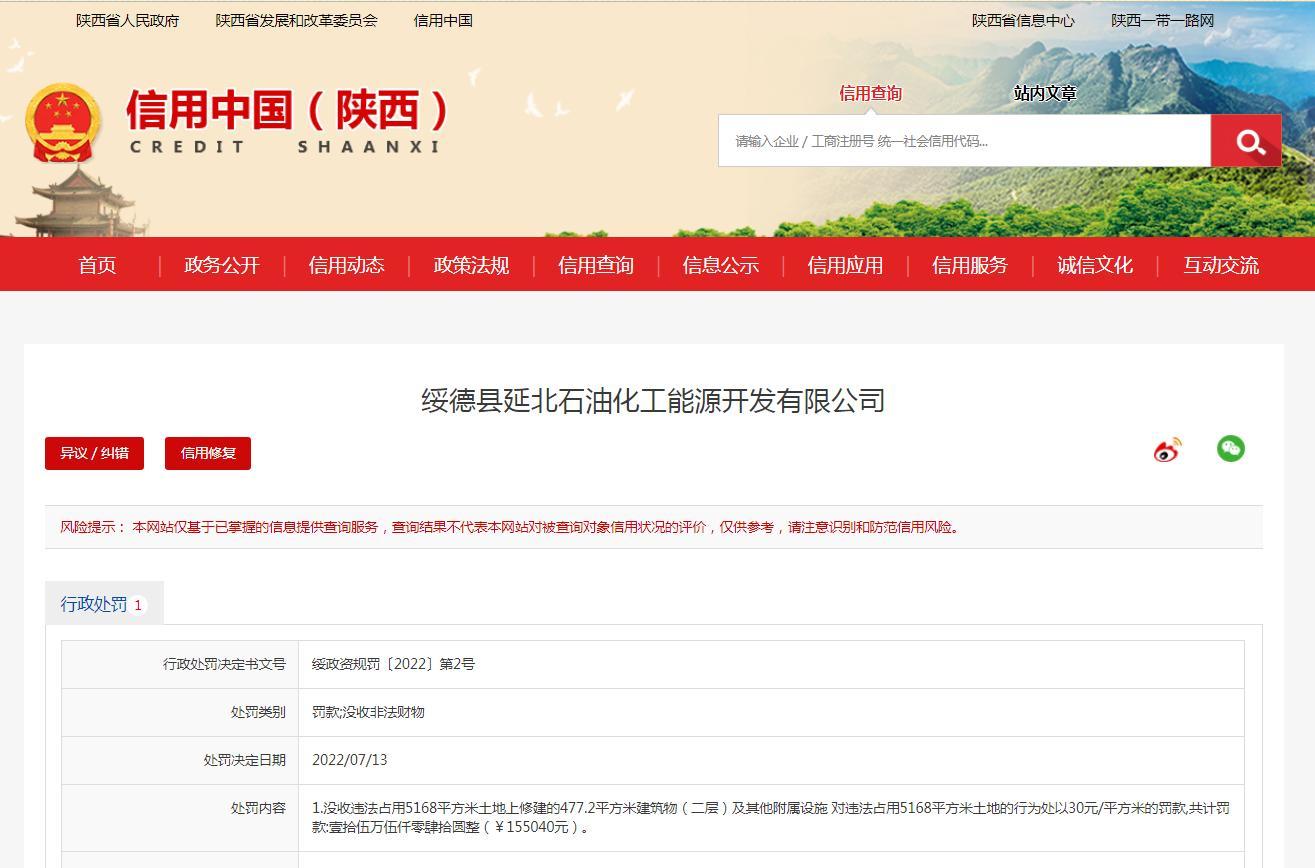Open 互动交流 menu item

click(1221, 265)
